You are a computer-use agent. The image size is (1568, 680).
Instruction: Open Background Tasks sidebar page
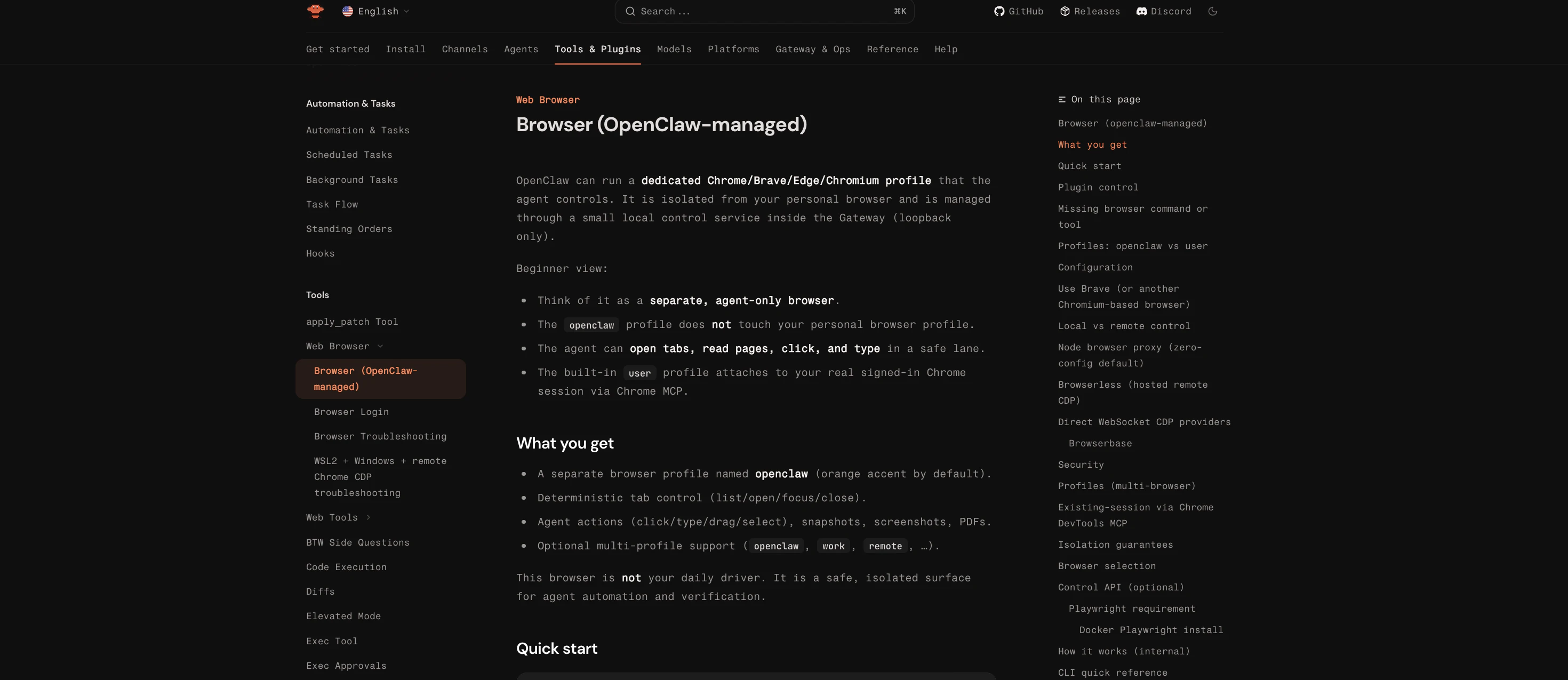[352, 180]
